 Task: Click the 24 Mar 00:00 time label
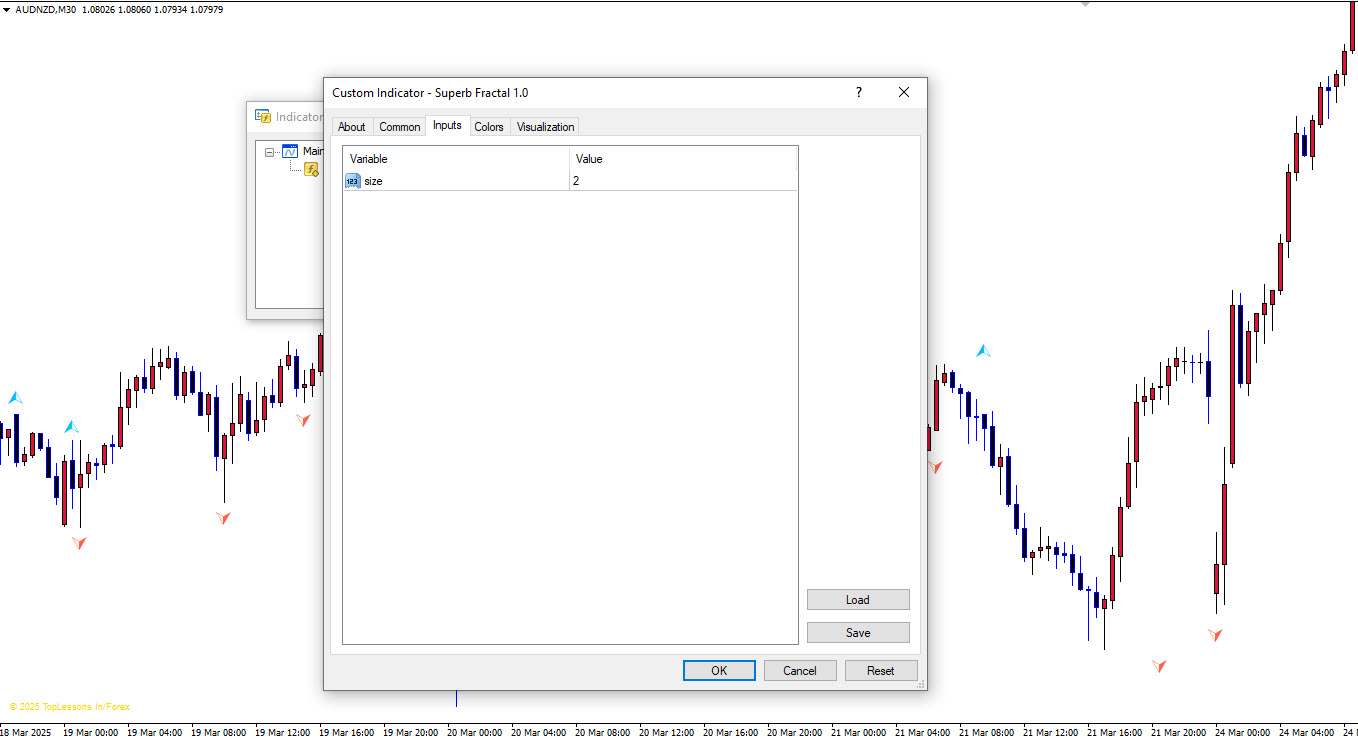[1244, 732]
